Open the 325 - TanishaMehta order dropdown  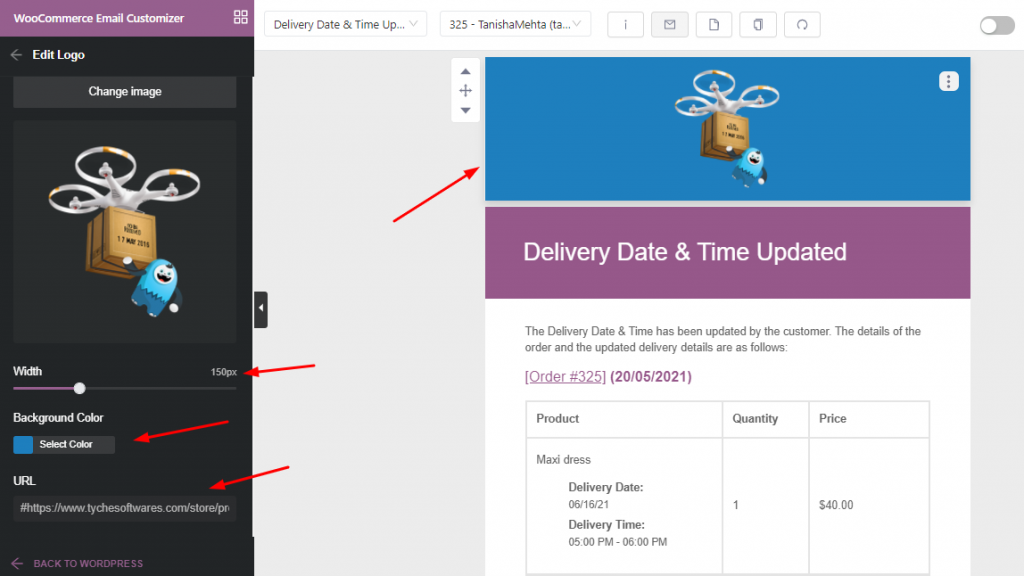(515, 22)
